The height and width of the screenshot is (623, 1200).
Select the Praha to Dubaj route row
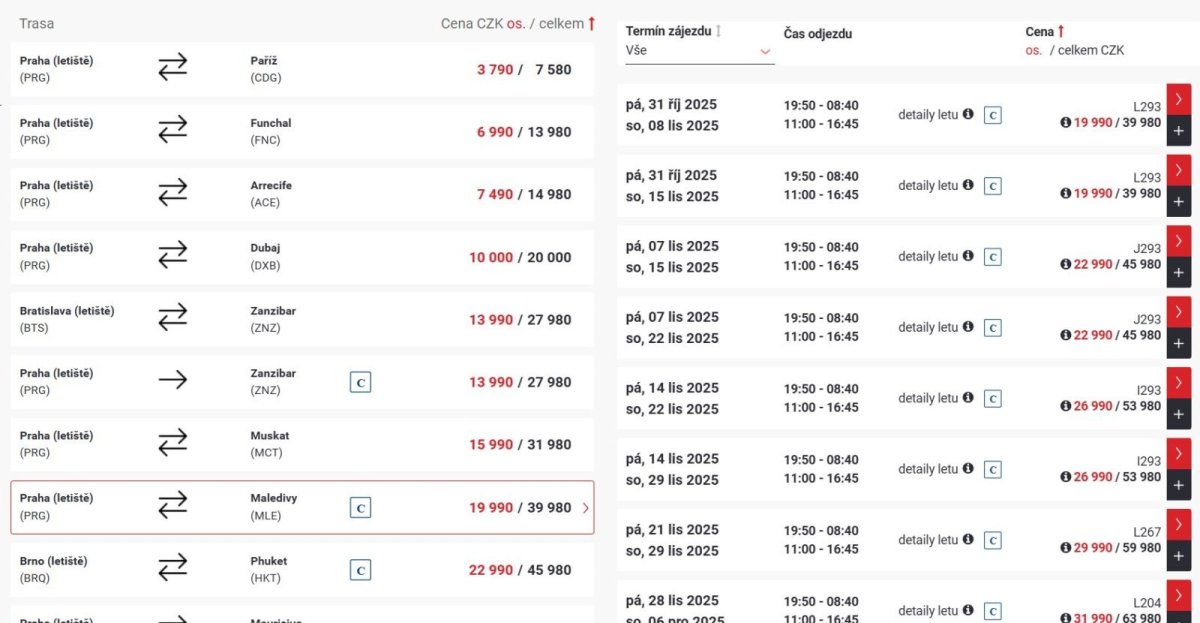(x=302, y=257)
